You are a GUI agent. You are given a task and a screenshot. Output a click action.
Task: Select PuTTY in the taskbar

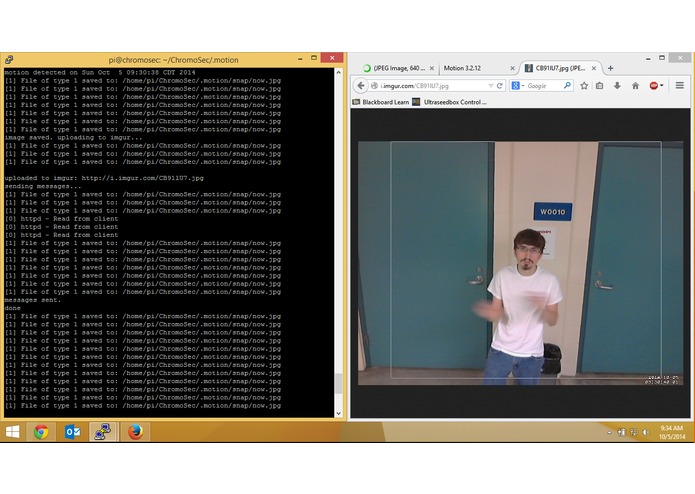[103, 432]
